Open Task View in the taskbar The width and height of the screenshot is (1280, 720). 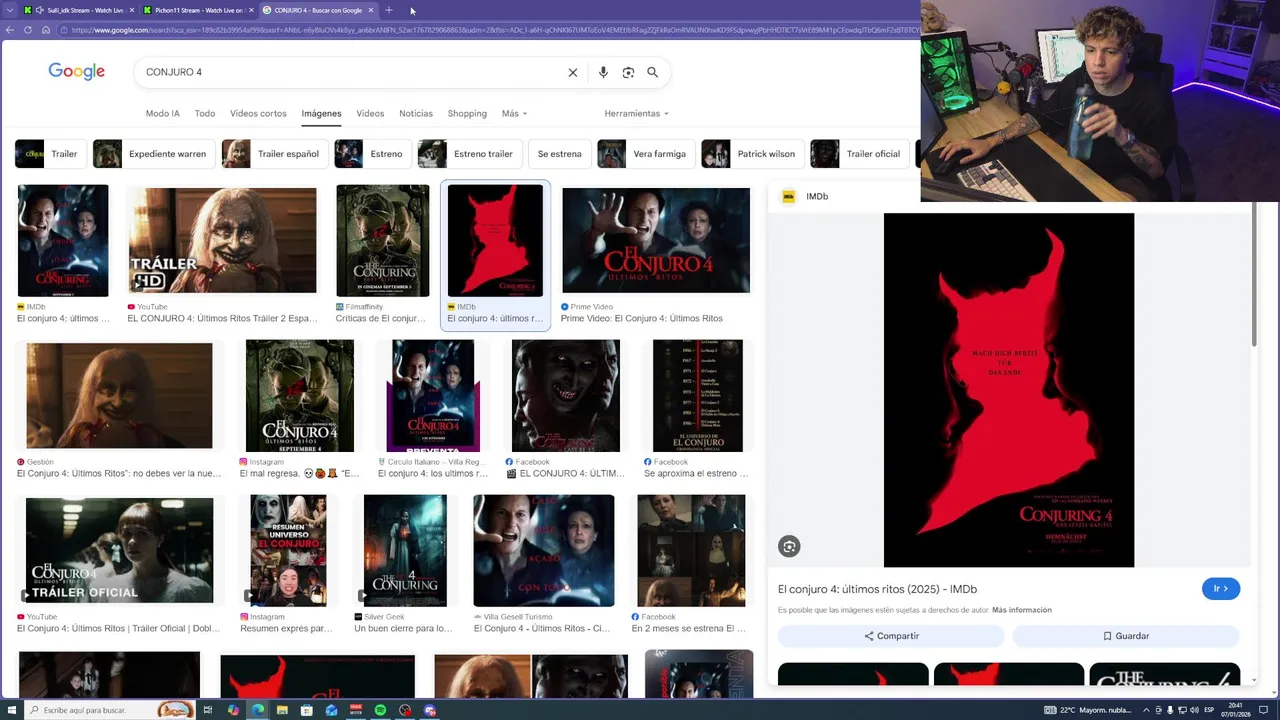[x=208, y=710]
